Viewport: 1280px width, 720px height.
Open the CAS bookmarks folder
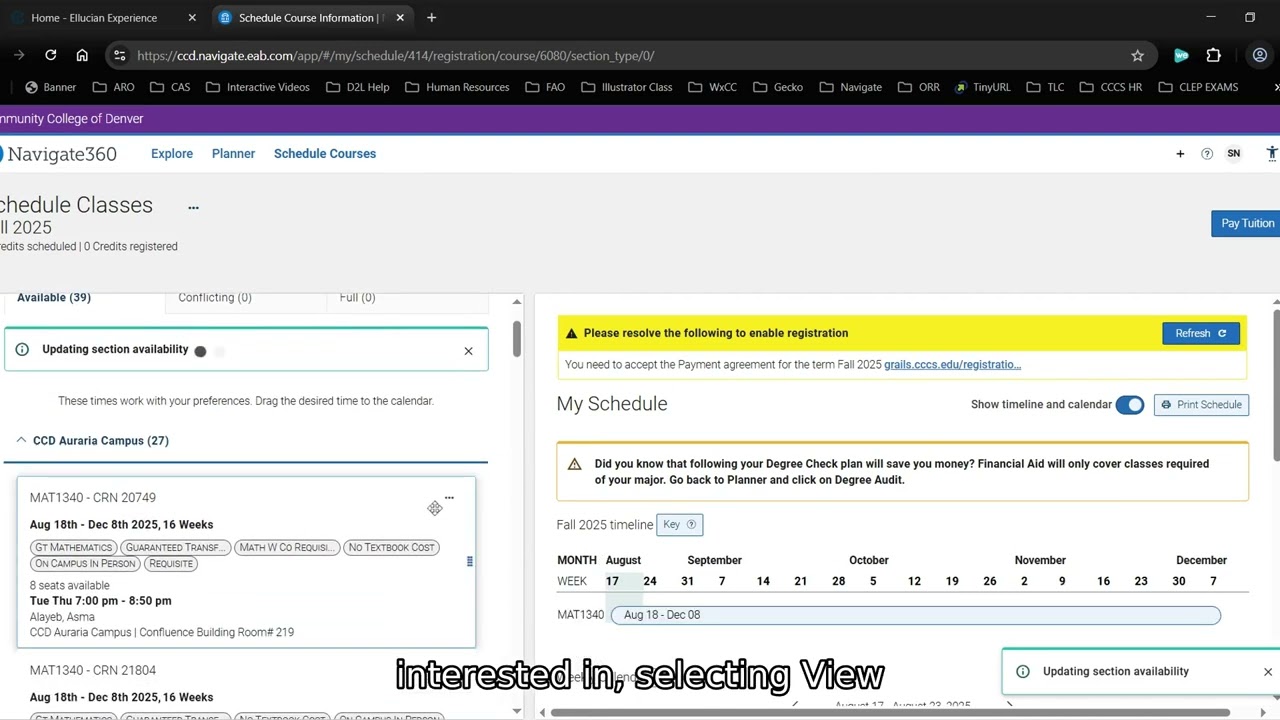point(170,87)
